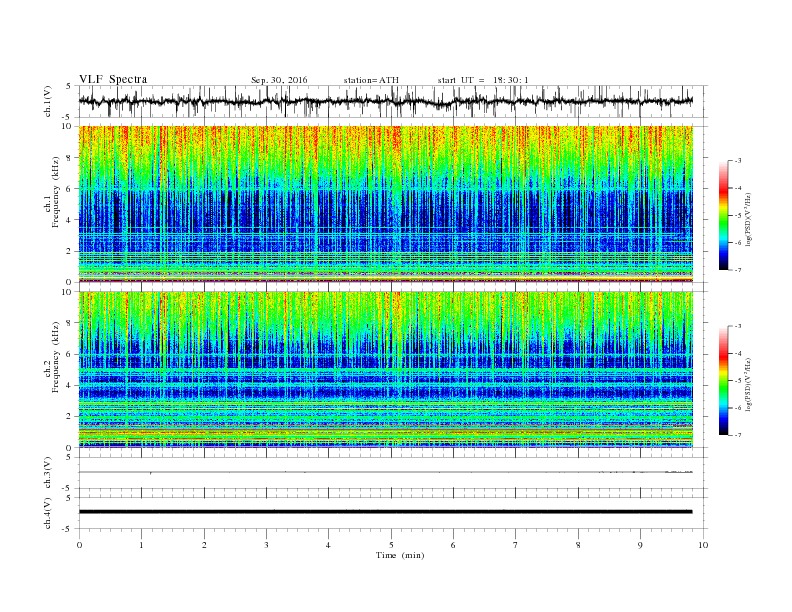792x612 pixels.
Task: Click the "1" minute tick on the time axis
Action: point(142,545)
